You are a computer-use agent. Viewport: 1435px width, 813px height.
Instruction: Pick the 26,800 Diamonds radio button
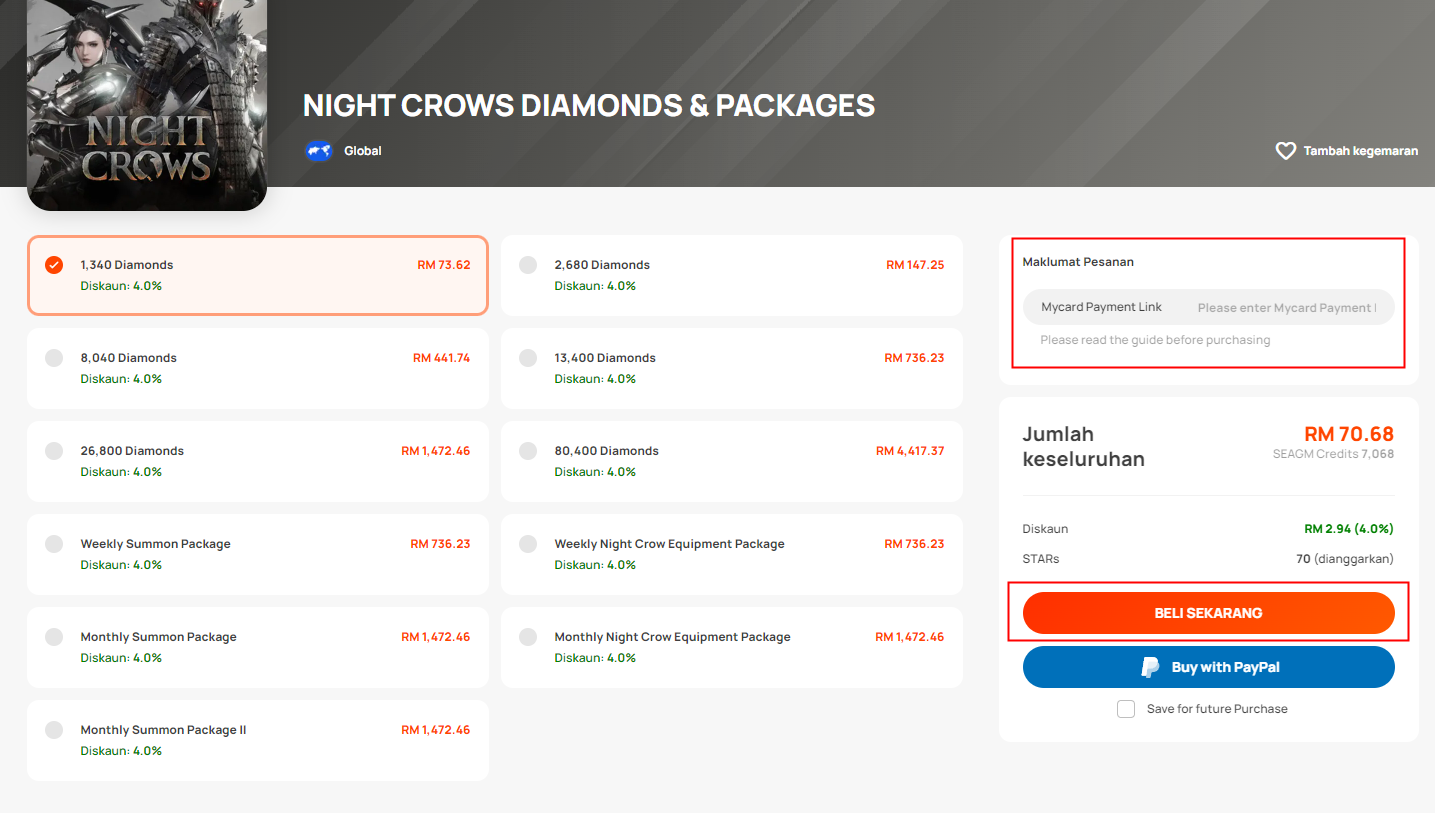(x=54, y=451)
